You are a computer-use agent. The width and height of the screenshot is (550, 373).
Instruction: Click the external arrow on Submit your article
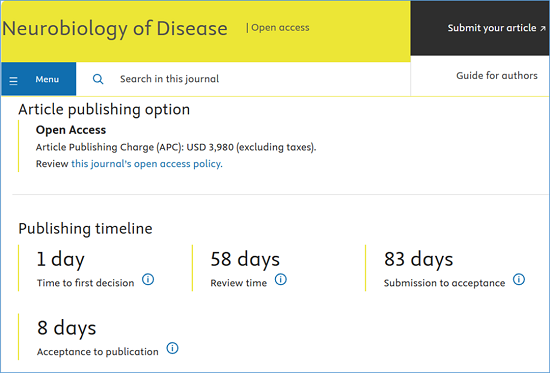click(x=543, y=28)
